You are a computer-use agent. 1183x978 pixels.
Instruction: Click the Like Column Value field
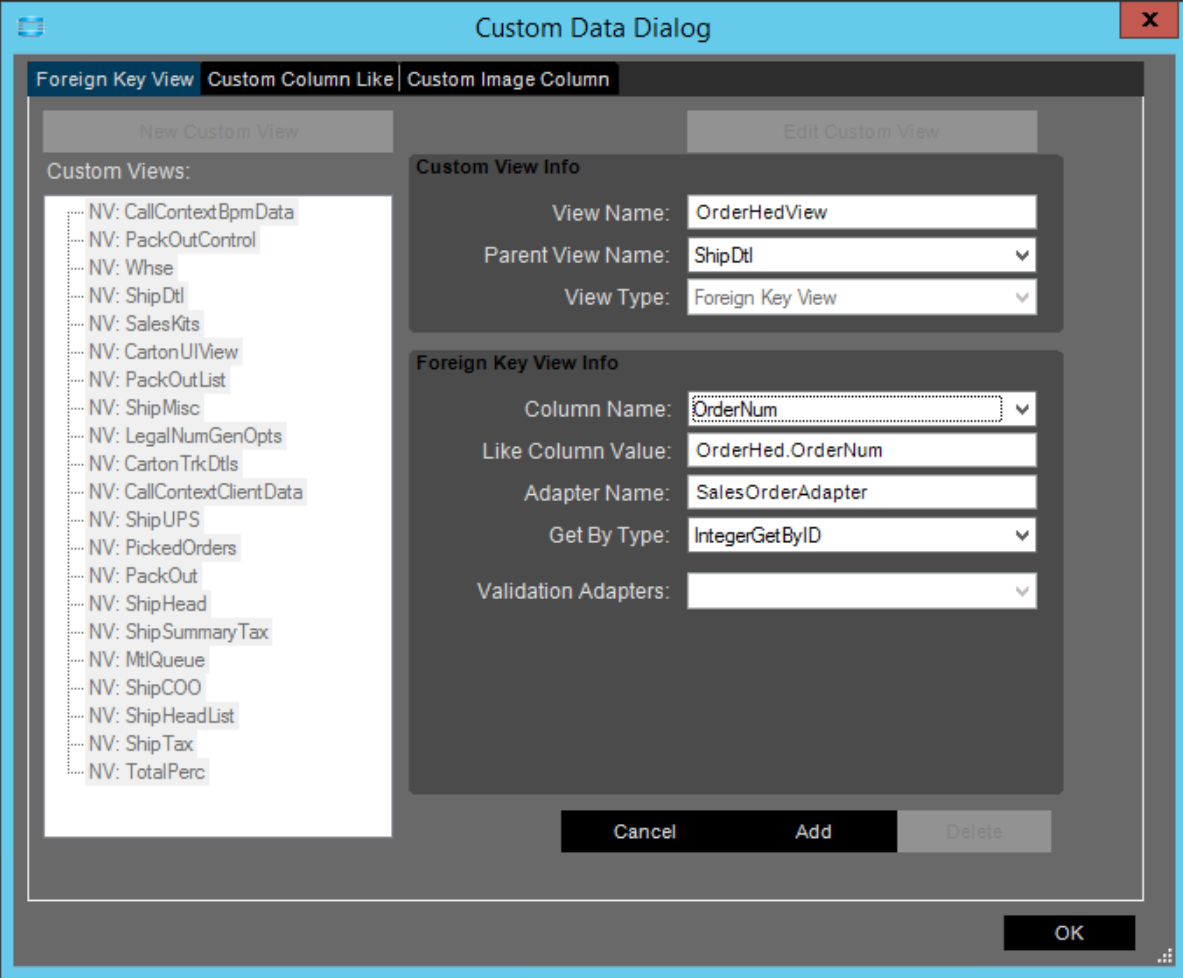tap(861, 451)
